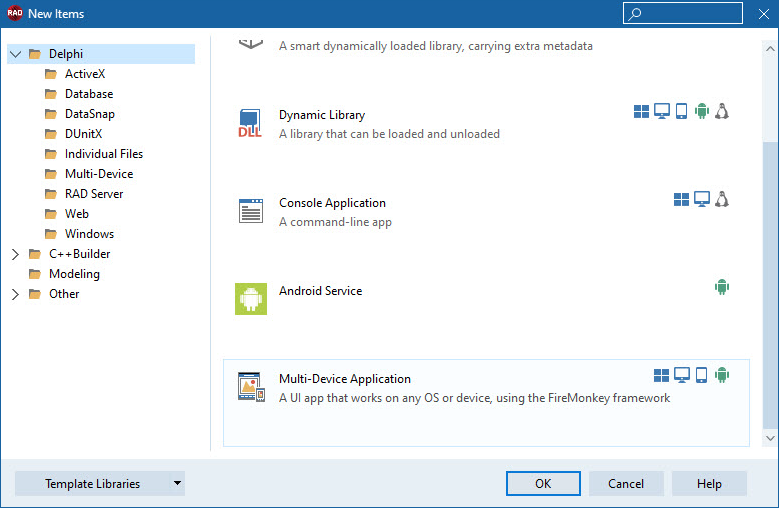Click the folder icon next to Delphi
Image resolution: width=779 pixels, height=508 pixels.
pyautogui.click(x=35, y=54)
